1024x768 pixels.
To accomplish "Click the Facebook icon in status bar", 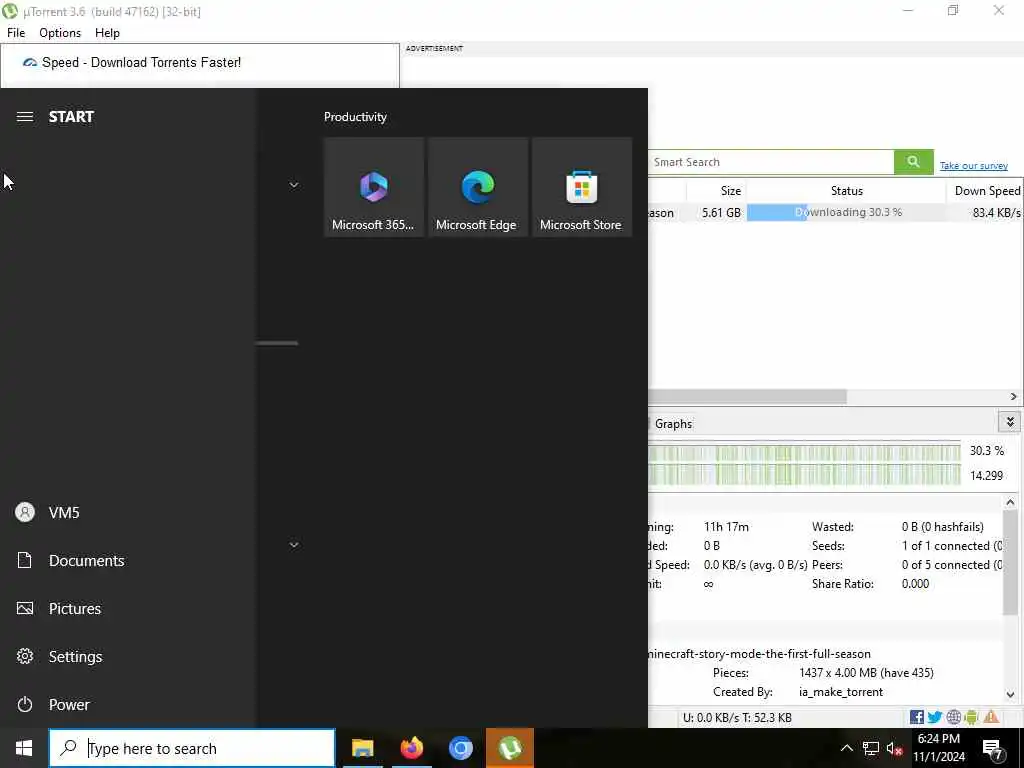I will [x=917, y=717].
